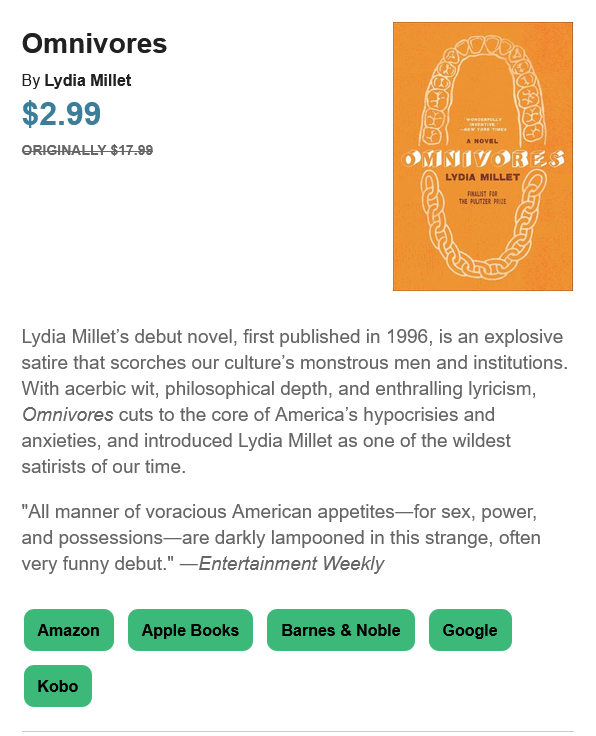This screenshot has height=736, width=596.
Task: Click author name Lydia Millet
Action: coord(88,80)
